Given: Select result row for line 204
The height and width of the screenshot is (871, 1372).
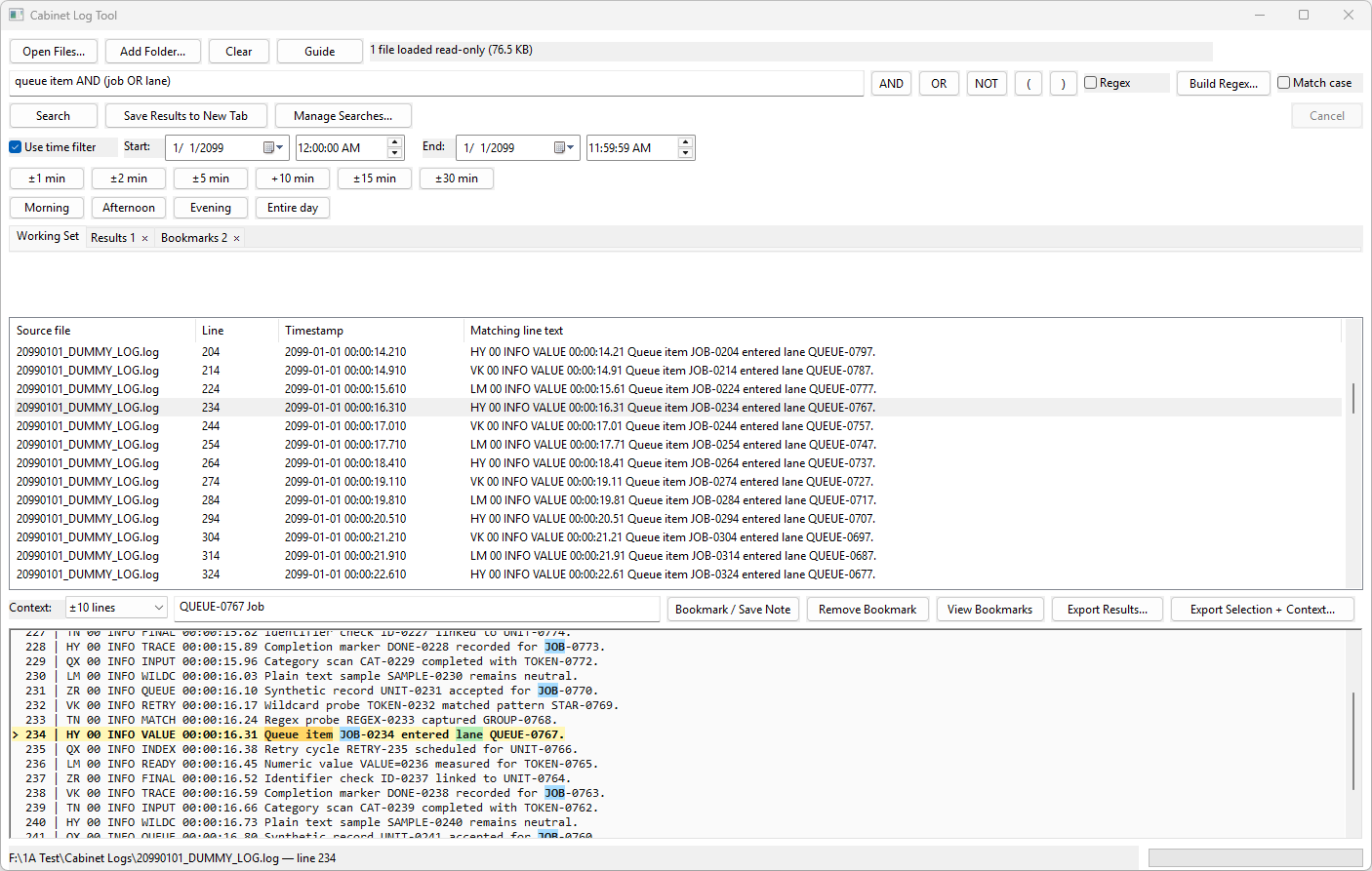Looking at the screenshot, I should [x=676, y=352].
